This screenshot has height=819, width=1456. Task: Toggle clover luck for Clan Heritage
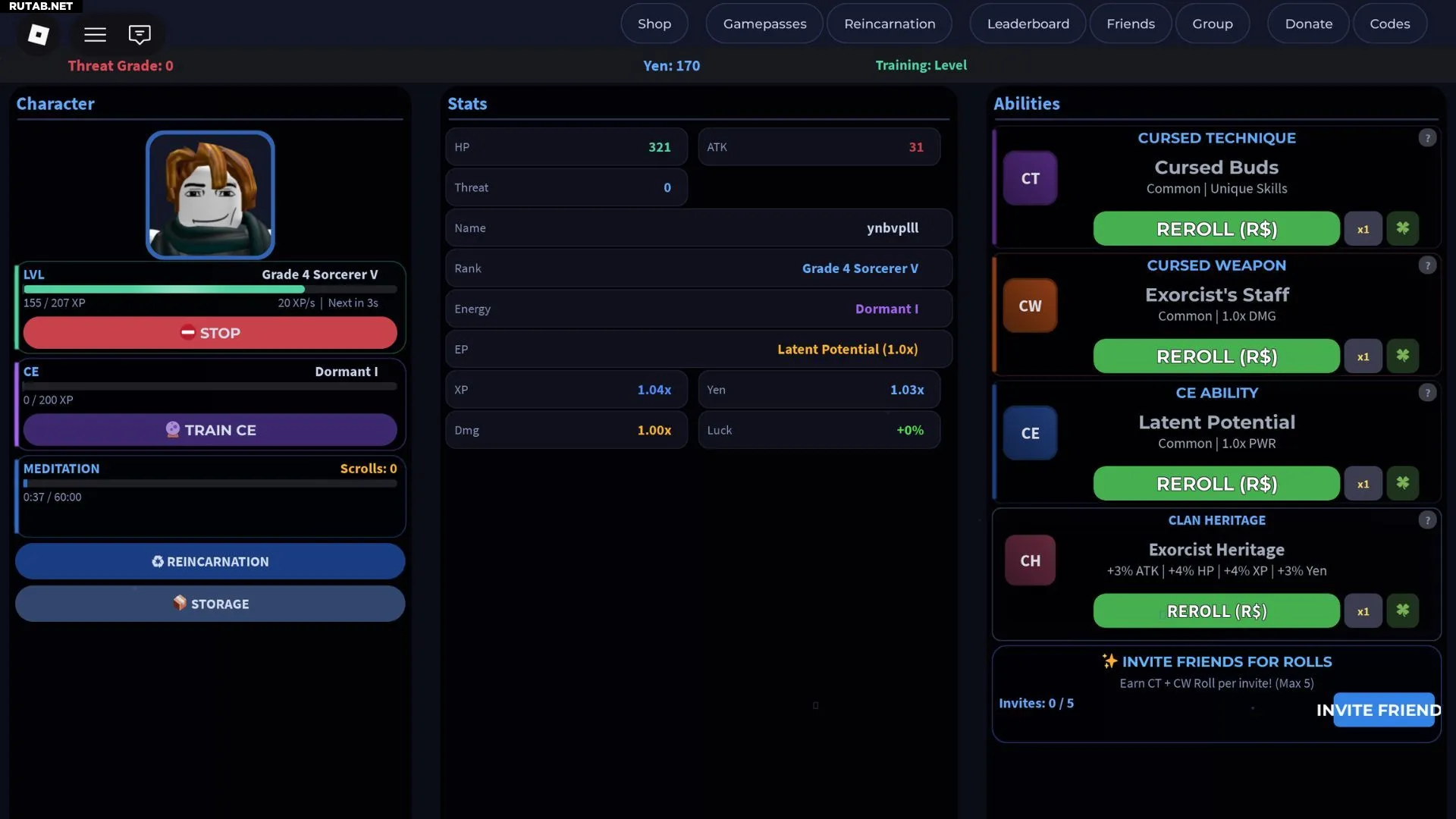point(1402,610)
